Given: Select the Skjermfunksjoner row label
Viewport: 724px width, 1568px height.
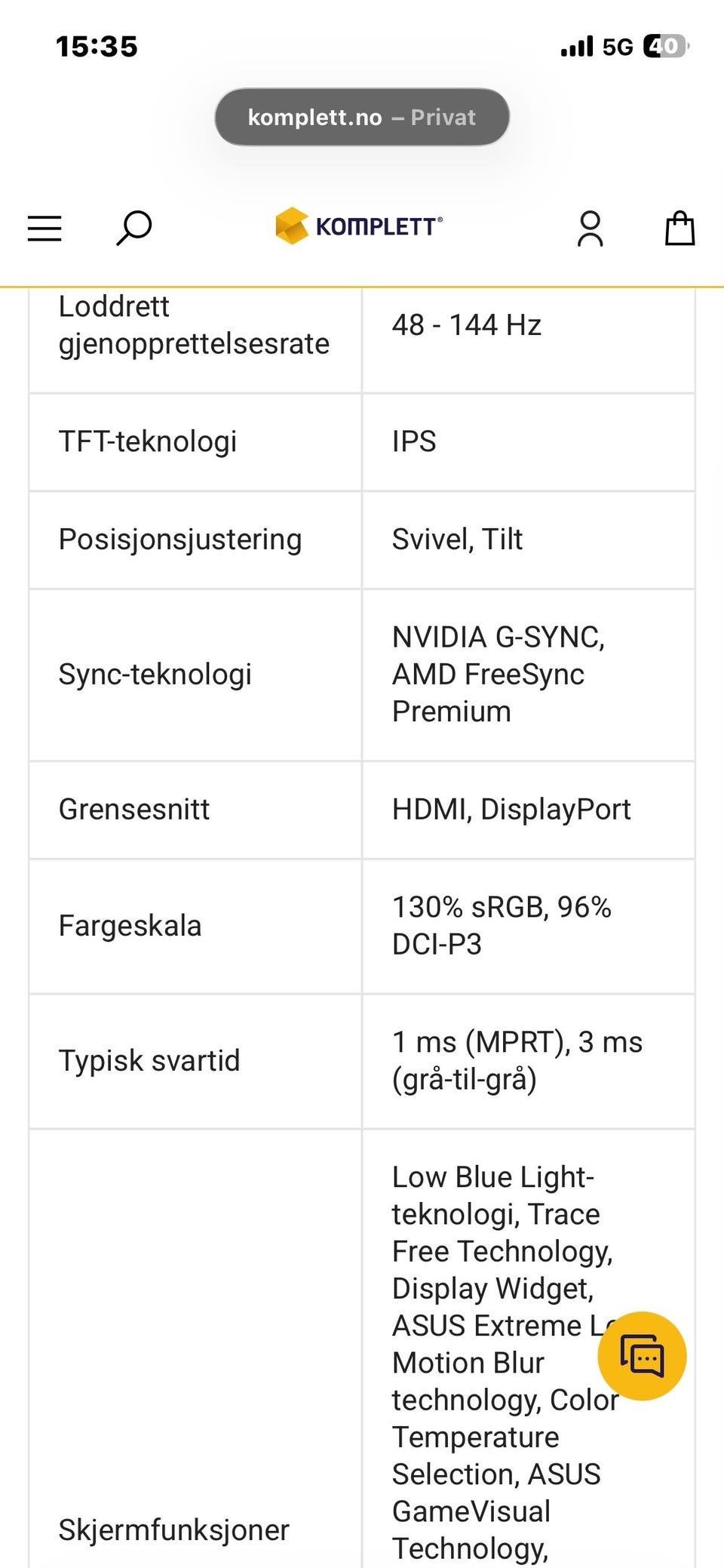Looking at the screenshot, I should point(173,1530).
